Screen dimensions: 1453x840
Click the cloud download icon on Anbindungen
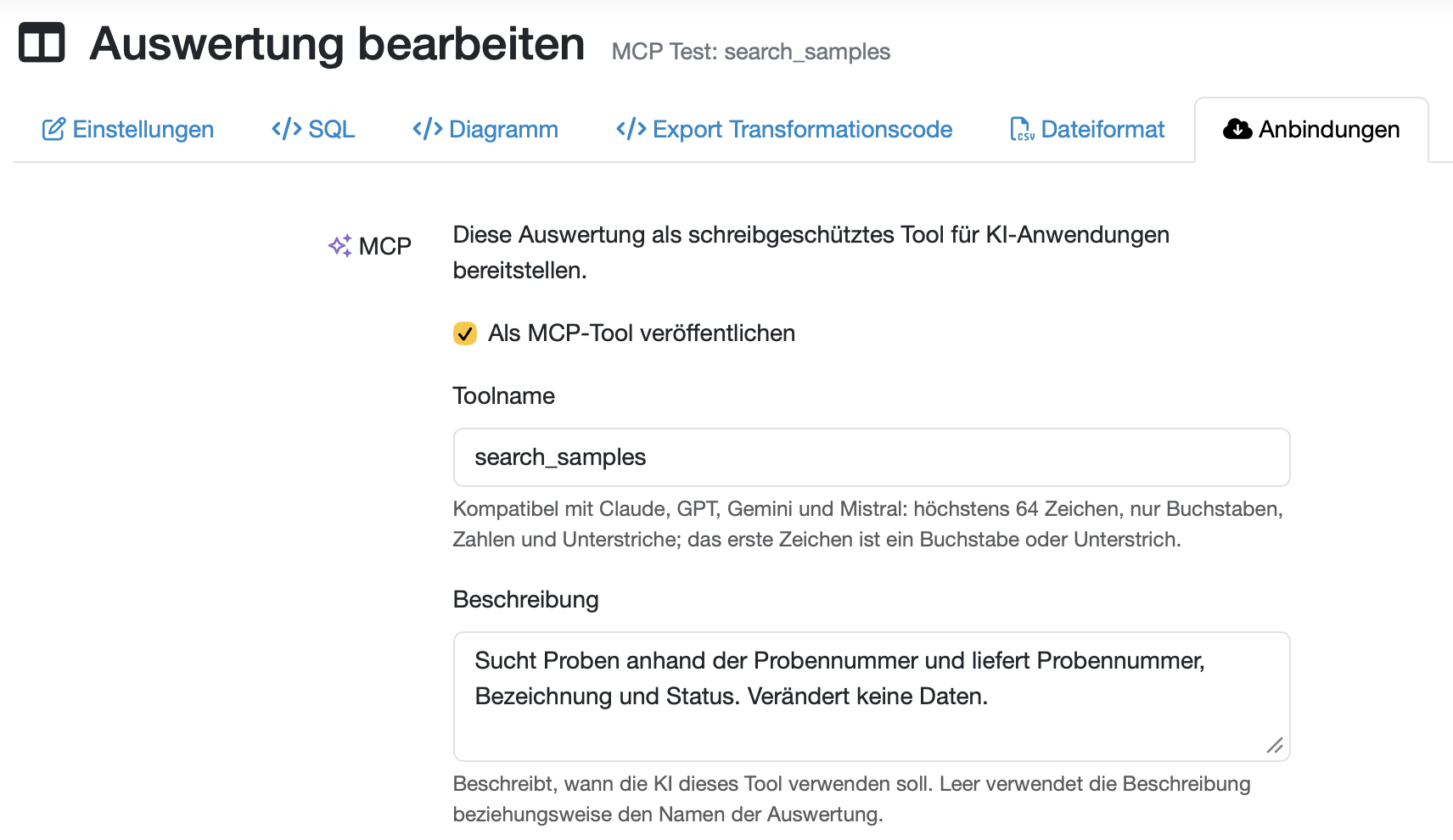[x=1237, y=129]
